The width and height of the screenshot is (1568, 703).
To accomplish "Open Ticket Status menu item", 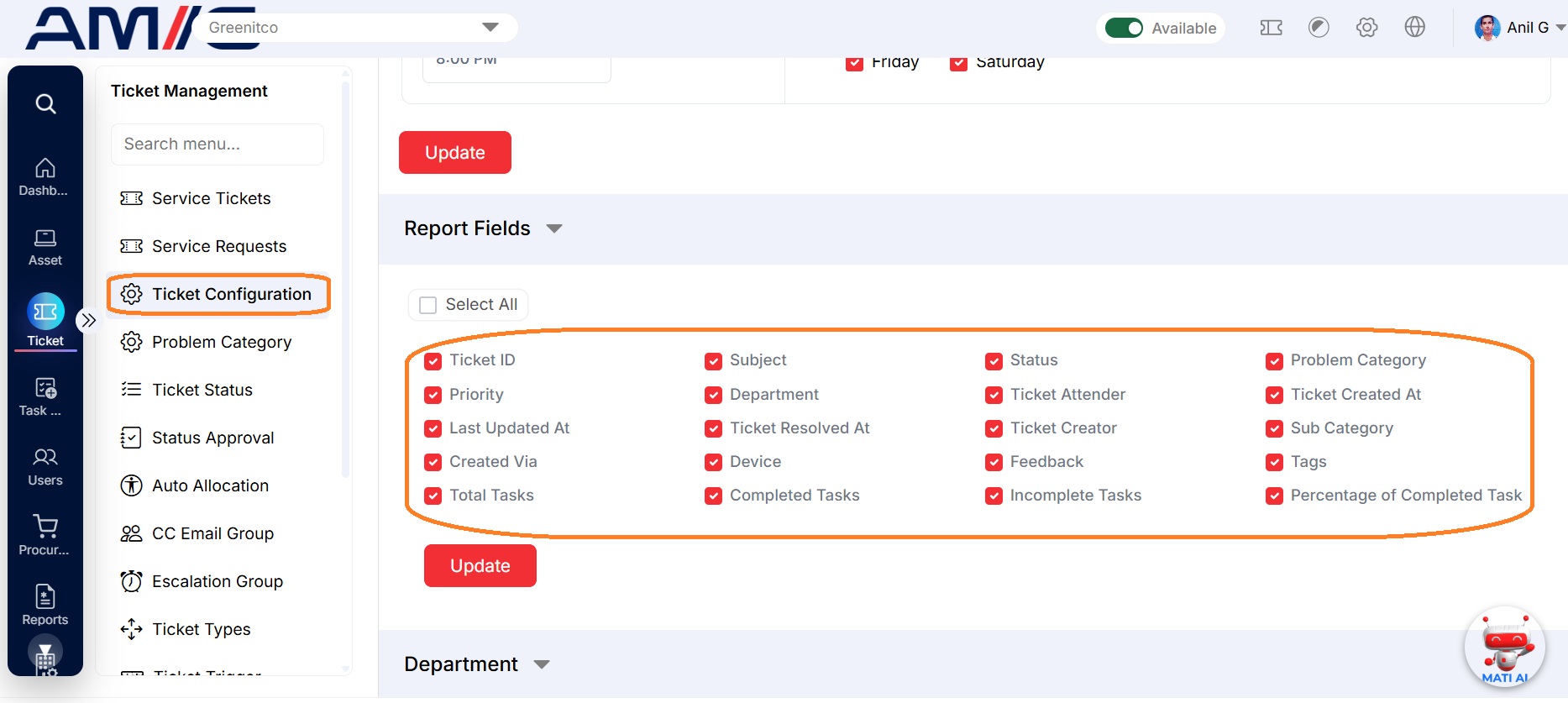I will pos(202,390).
